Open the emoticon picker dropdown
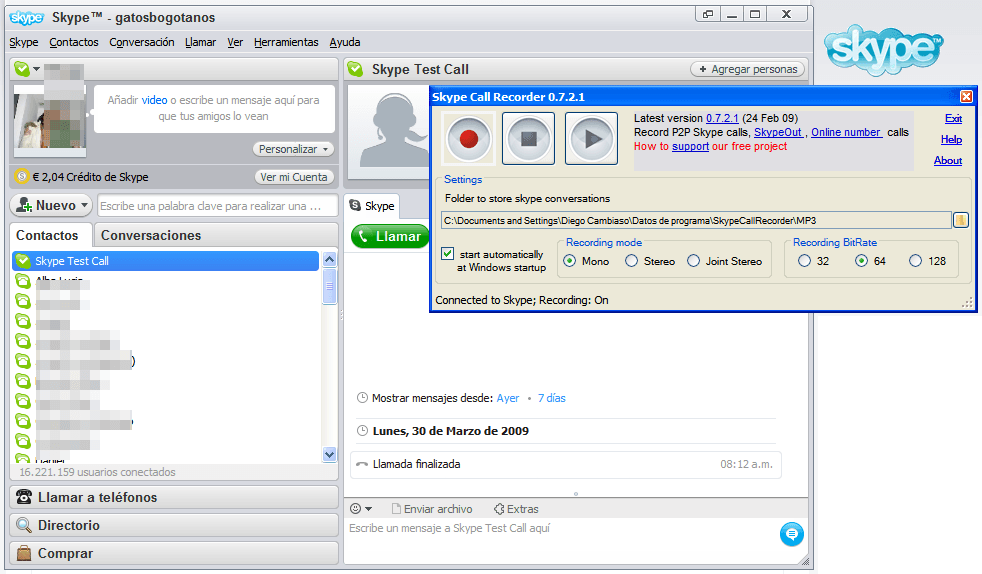Viewport: 982px width, 574px height. [361, 509]
